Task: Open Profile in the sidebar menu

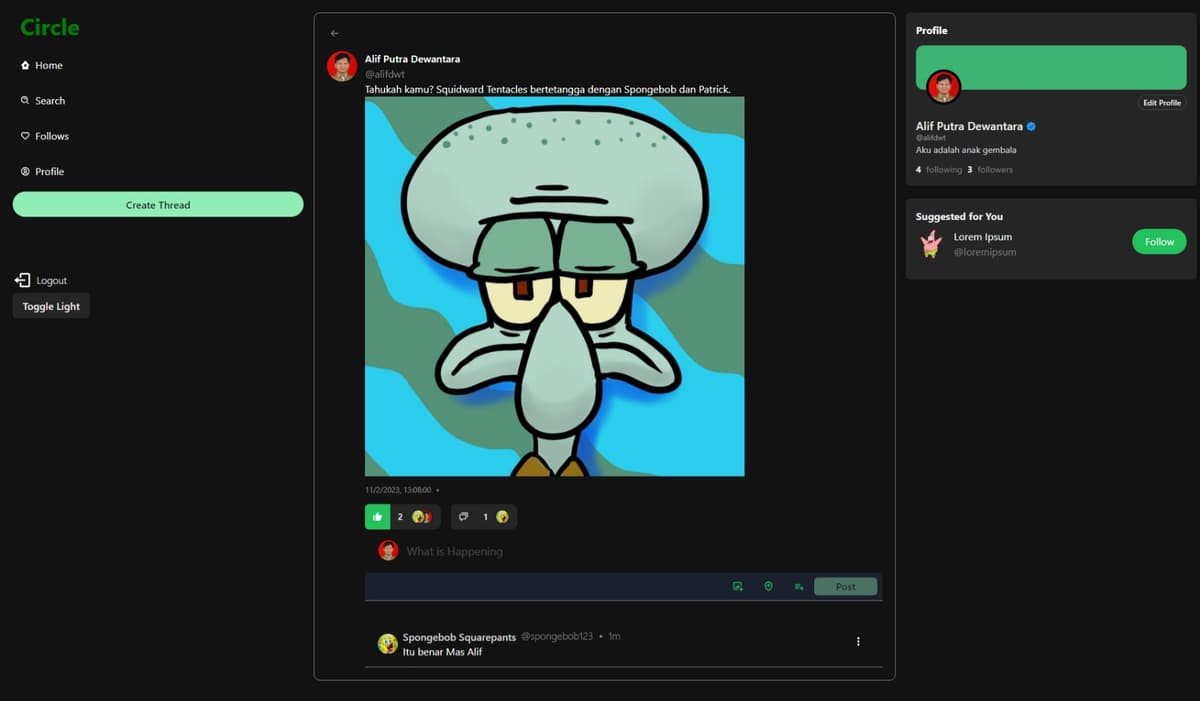Action: [x=42, y=171]
